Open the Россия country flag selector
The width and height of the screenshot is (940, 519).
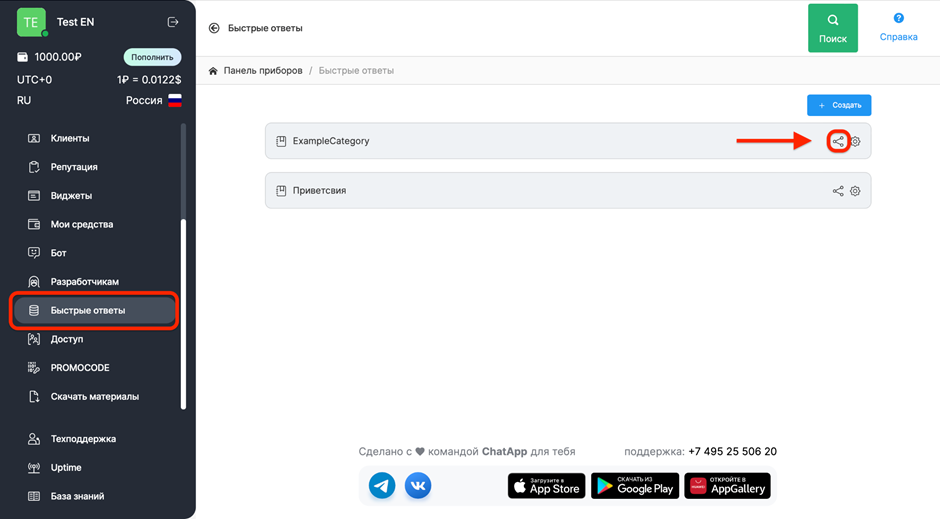tap(175, 100)
